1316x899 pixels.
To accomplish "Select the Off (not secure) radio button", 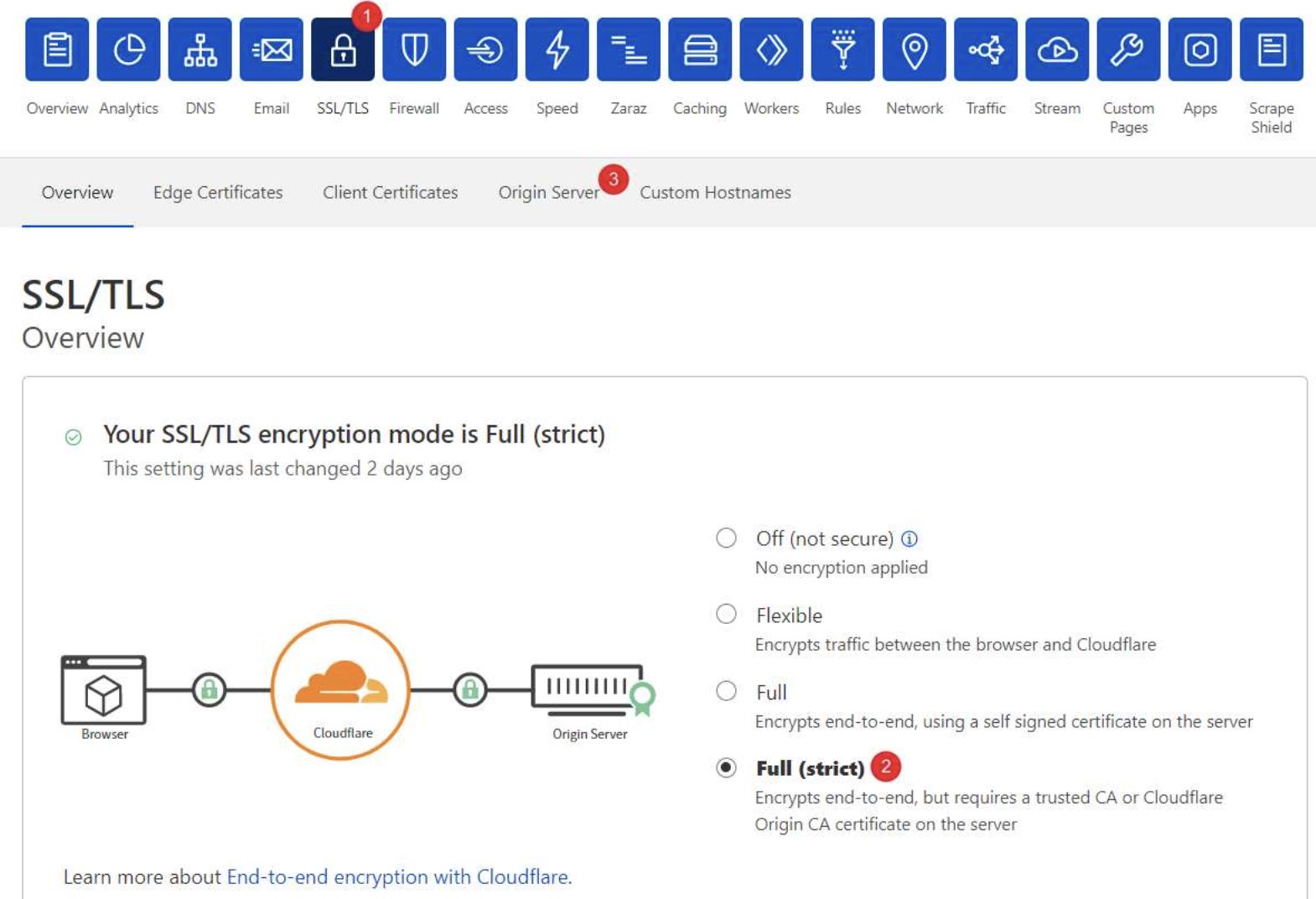I will click(x=727, y=538).
